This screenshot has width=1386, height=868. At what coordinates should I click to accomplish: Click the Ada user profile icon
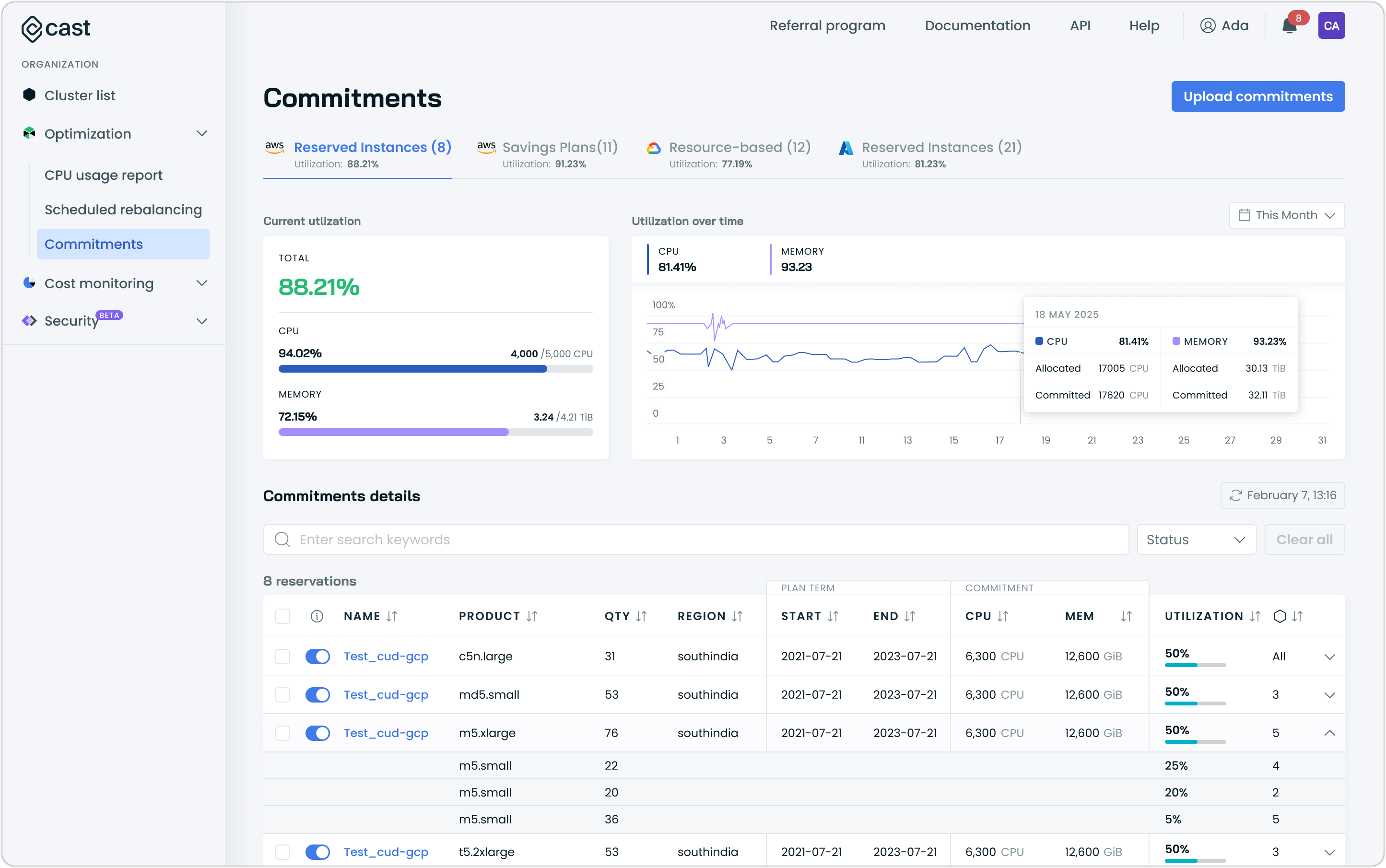[1208, 26]
